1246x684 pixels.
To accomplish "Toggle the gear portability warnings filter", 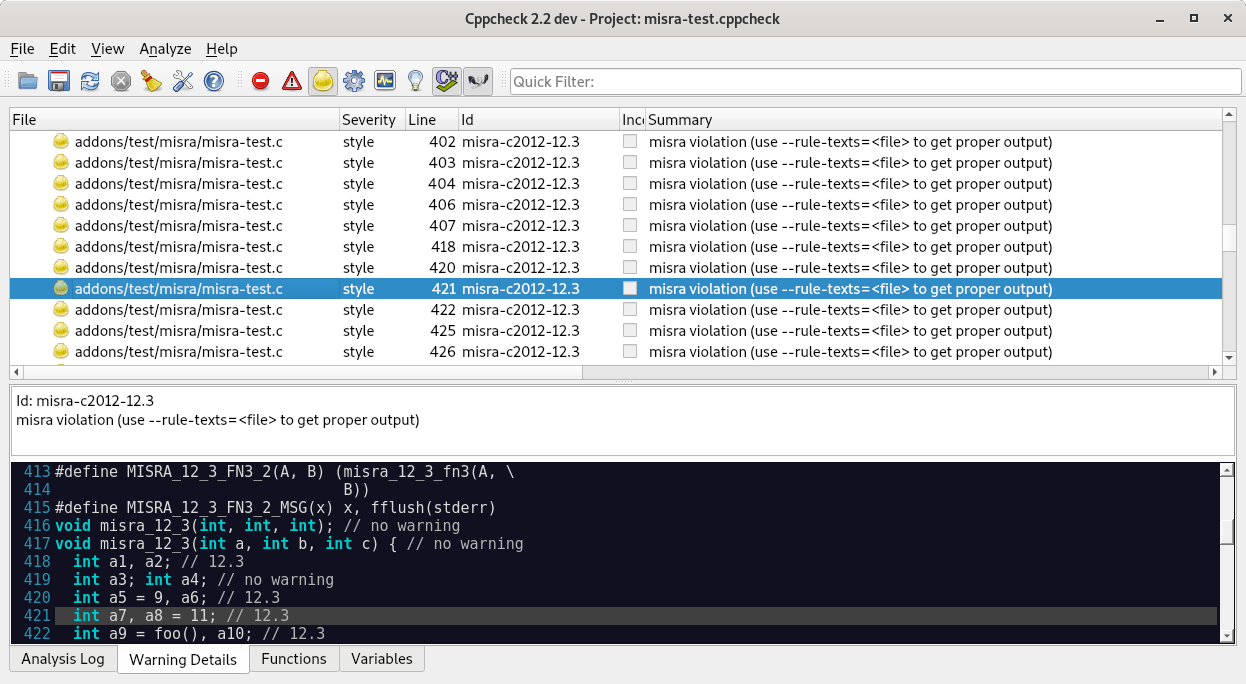I will 354,81.
